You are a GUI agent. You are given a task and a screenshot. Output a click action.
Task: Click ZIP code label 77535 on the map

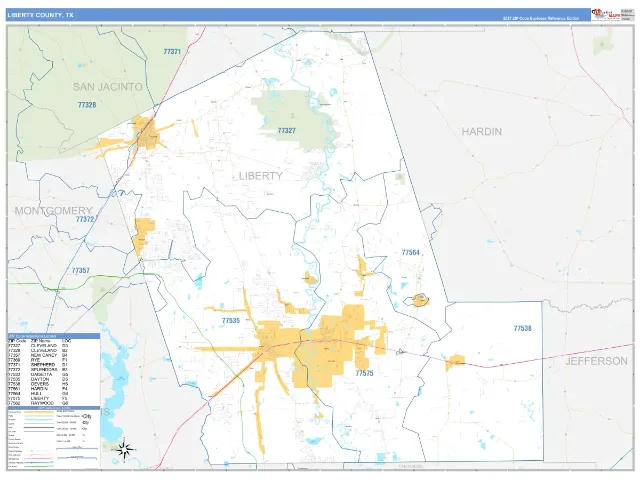[231, 321]
